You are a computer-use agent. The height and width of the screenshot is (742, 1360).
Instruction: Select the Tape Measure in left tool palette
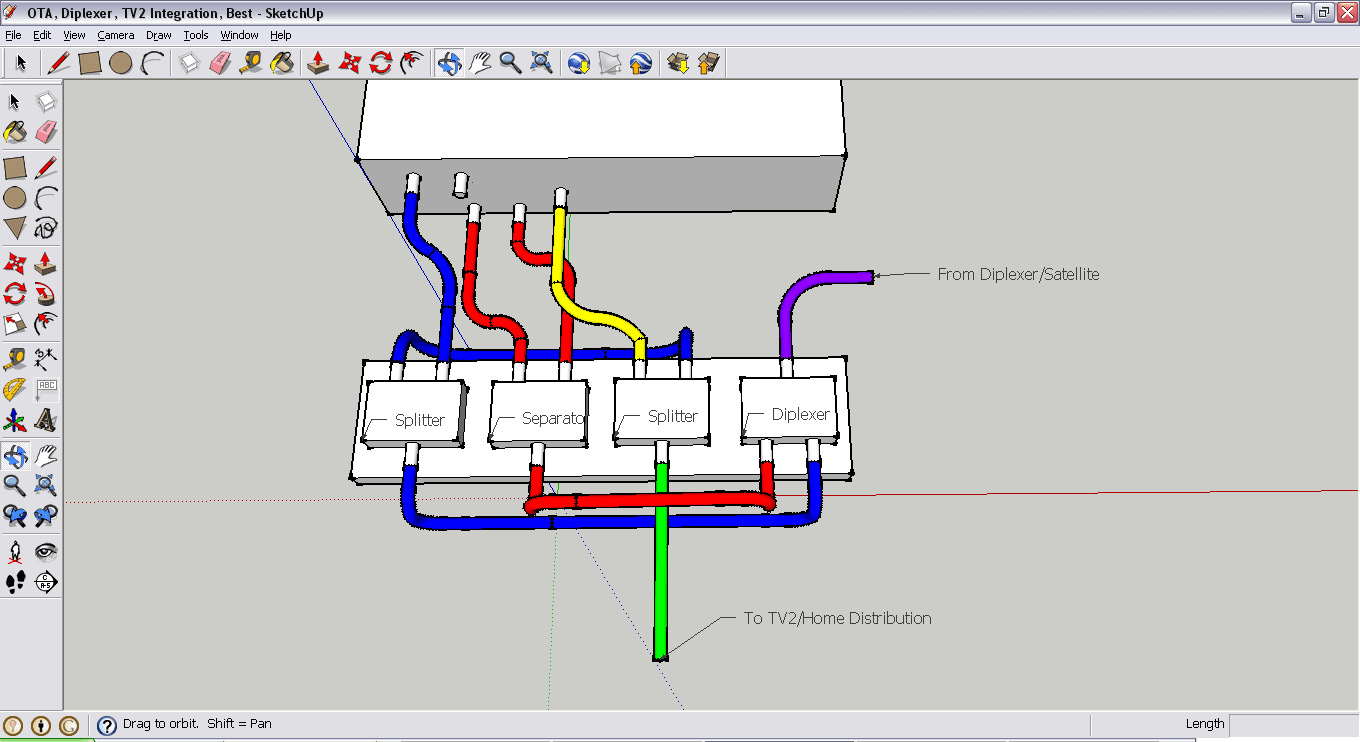click(x=15, y=358)
